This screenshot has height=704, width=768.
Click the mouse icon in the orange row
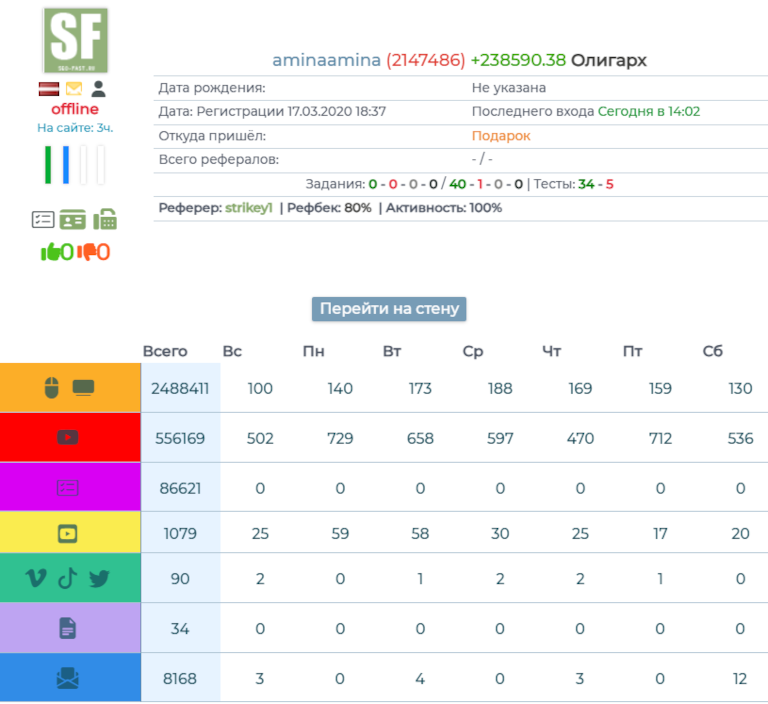(x=52, y=387)
